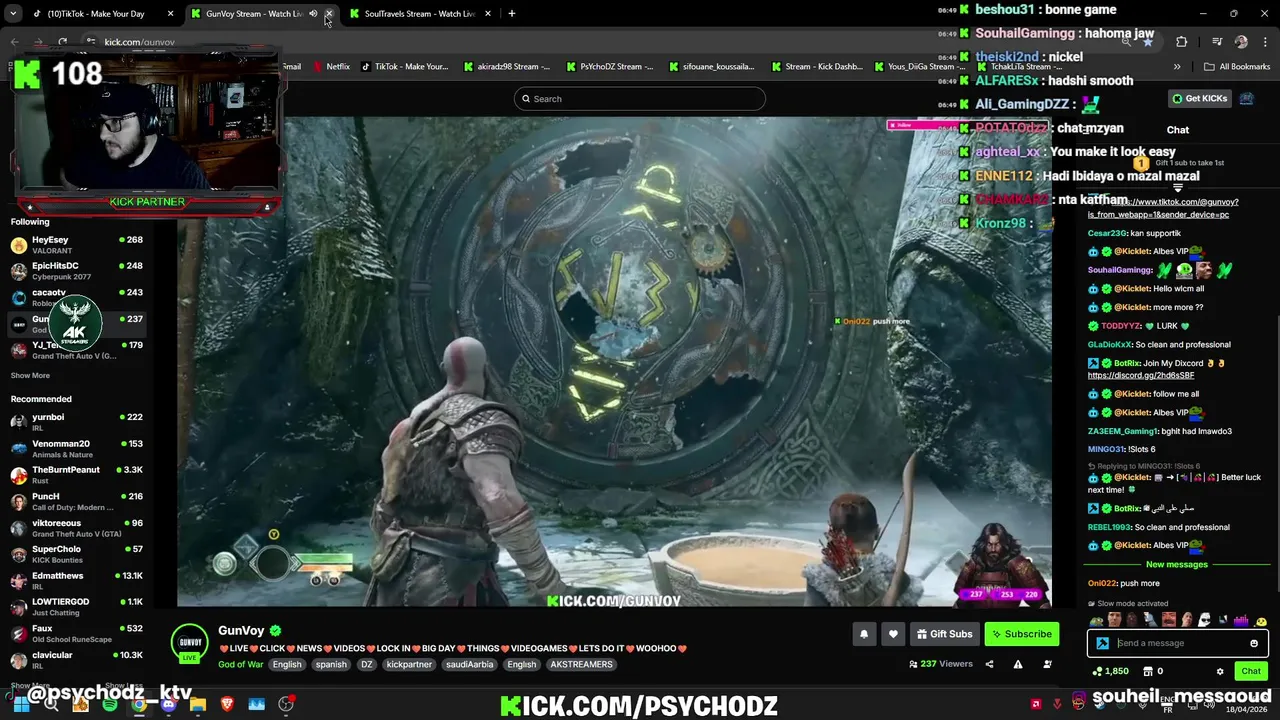This screenshot has width=1280, height=720.
Task: Select the spanish tag
Action: coord(331,664)
